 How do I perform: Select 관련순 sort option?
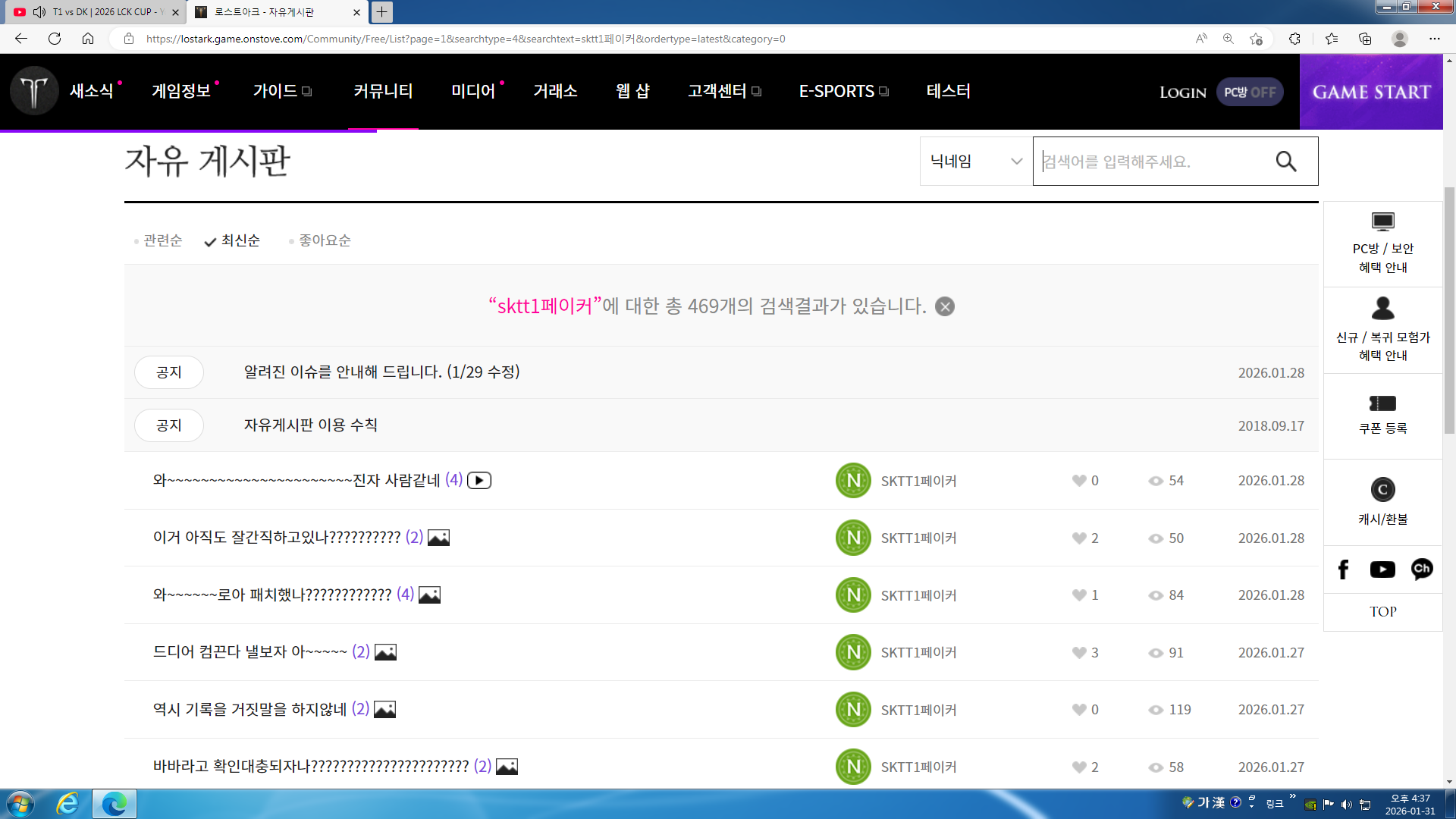coord(162,240)
